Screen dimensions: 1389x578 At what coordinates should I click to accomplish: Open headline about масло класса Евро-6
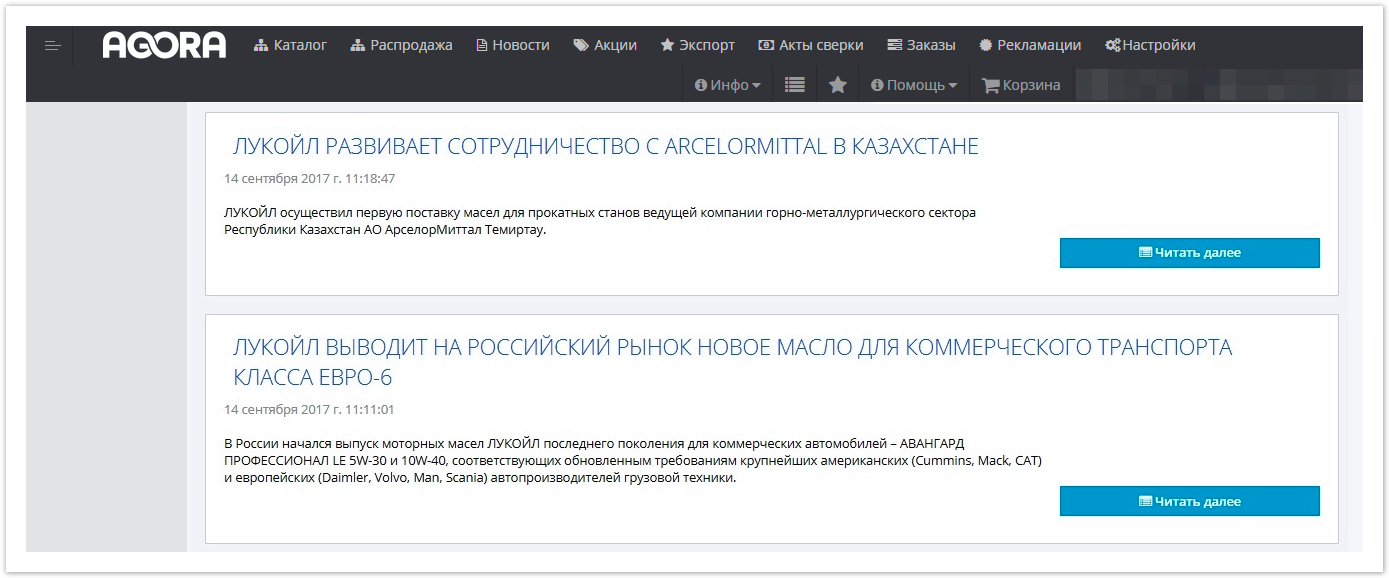click(732, 362)
